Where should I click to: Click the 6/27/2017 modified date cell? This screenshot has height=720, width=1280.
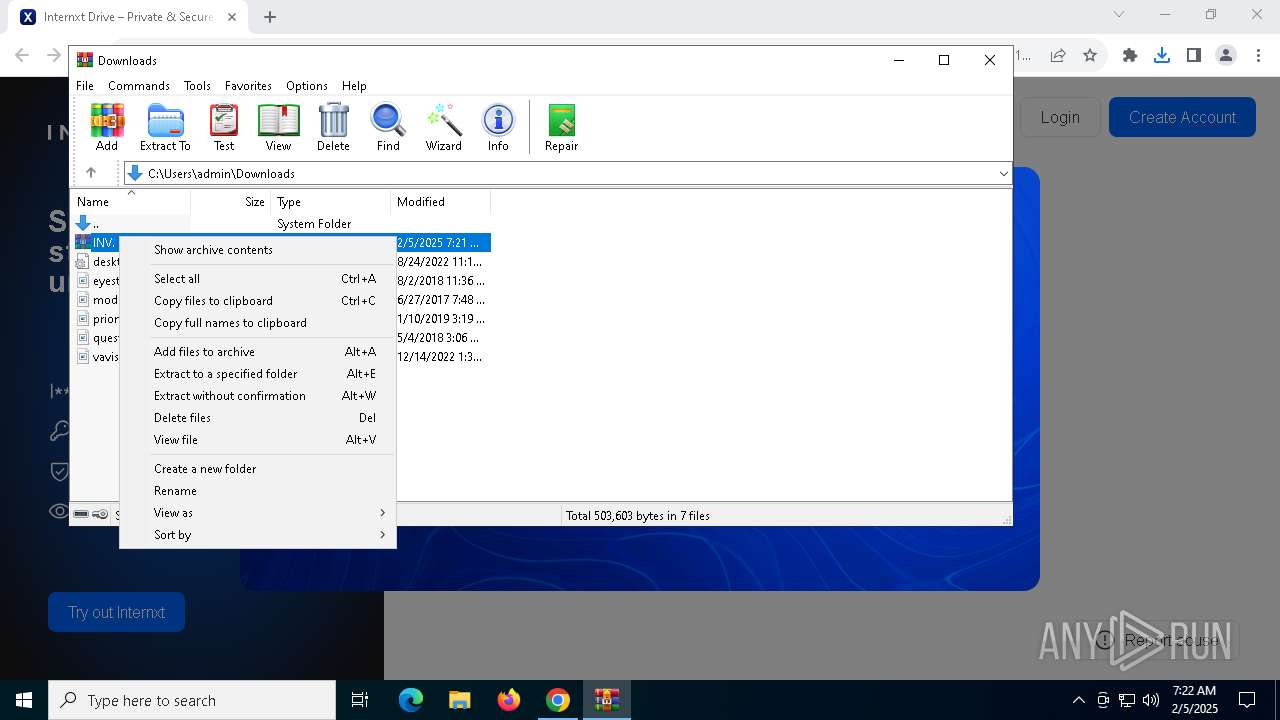(x=441, y=300)
